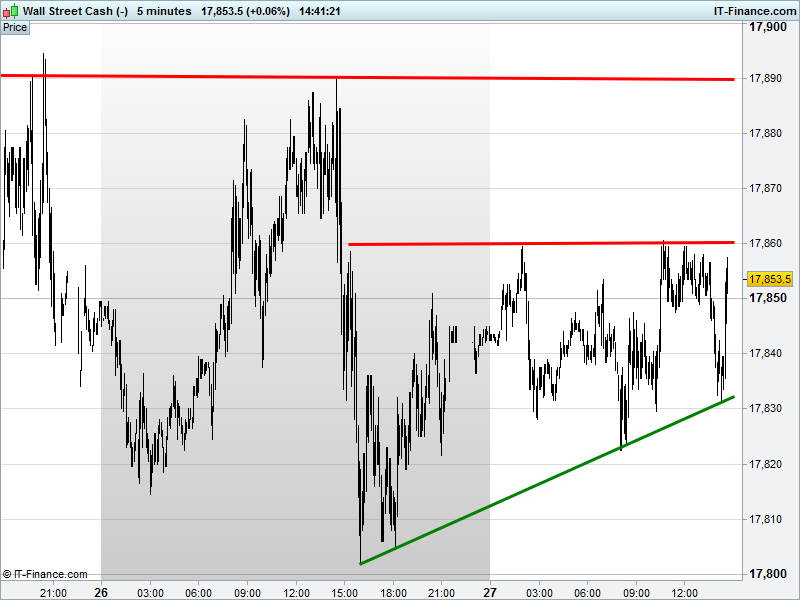Viewport: 800px width, 600px height.
Task: Select the green ascending trendline
Action: coord(547,480)
